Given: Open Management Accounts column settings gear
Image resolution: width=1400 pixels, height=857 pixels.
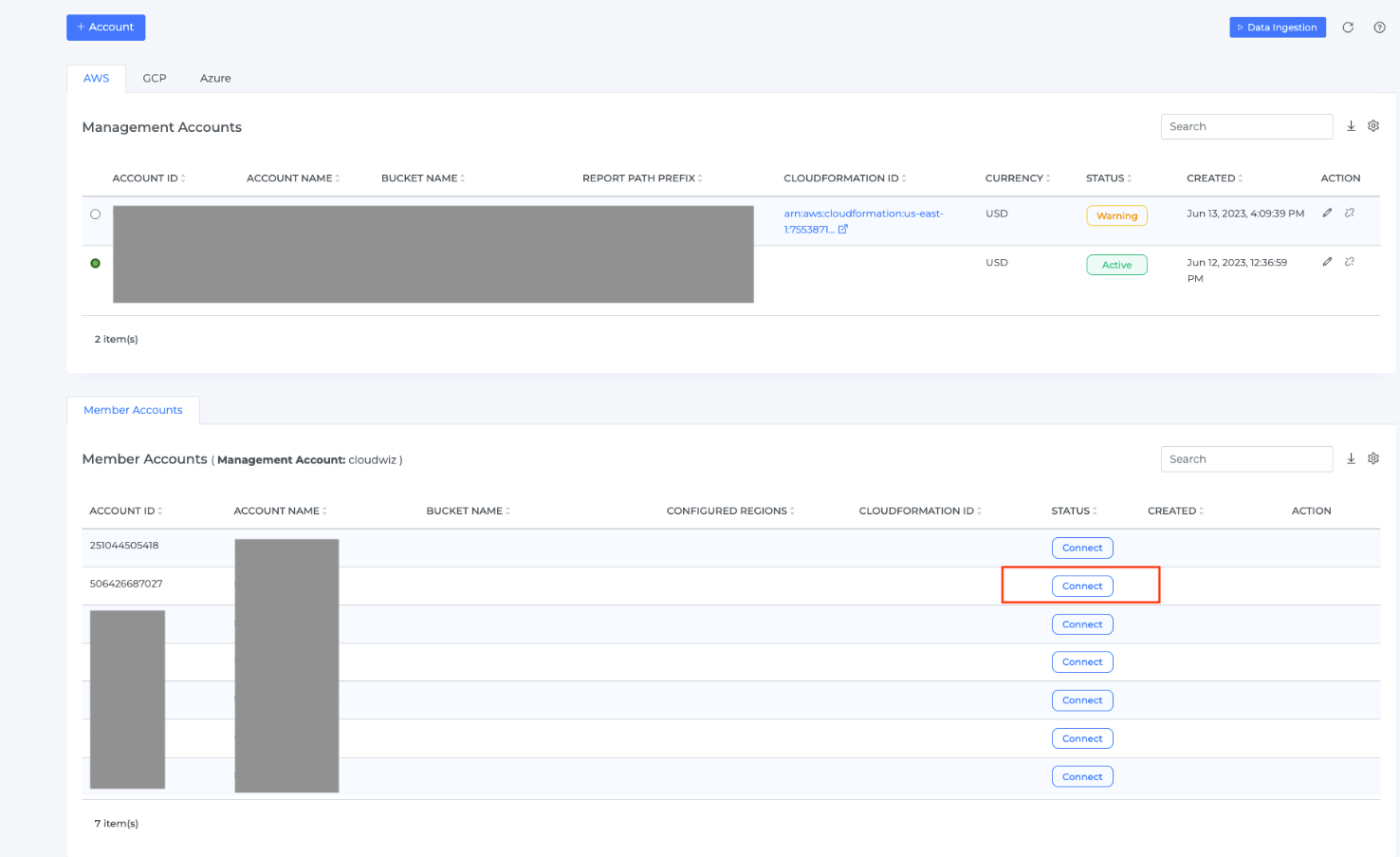Looking at the screenshot, I should [1372, 126].
